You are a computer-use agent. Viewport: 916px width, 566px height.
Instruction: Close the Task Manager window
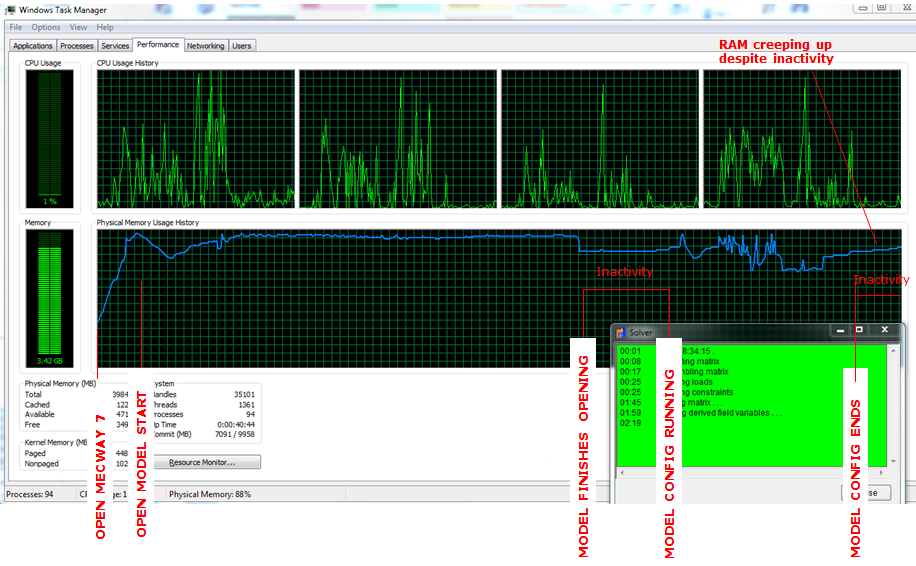click(x=905, y=7)
